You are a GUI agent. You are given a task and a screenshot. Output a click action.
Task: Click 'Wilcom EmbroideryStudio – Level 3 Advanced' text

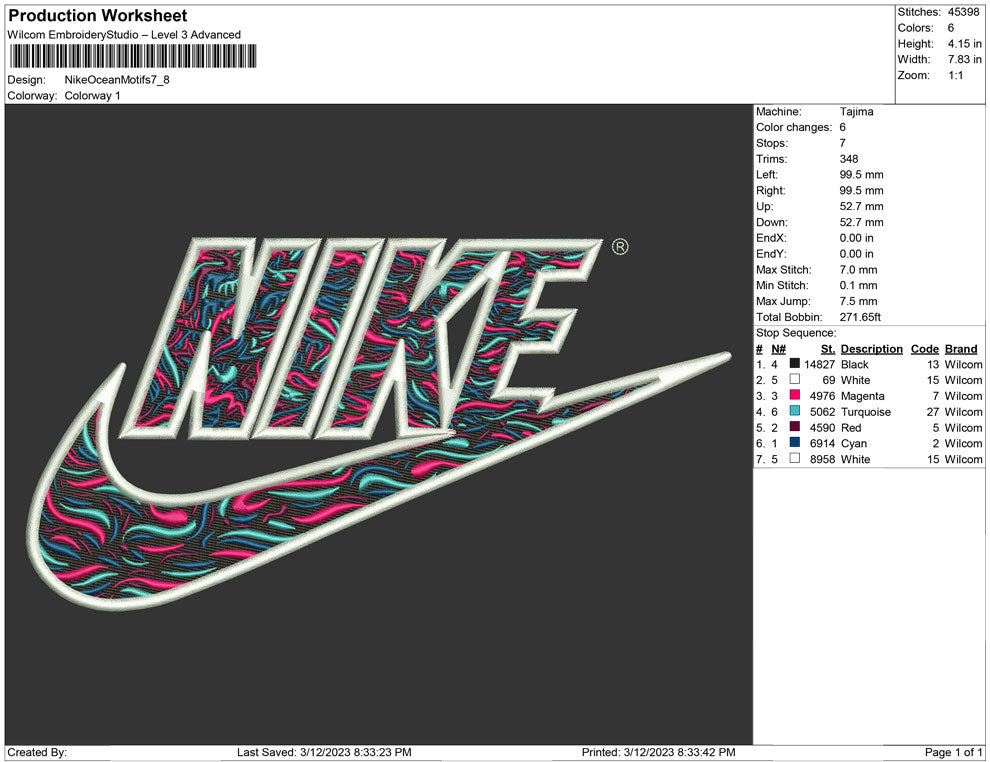pos(124,35)
